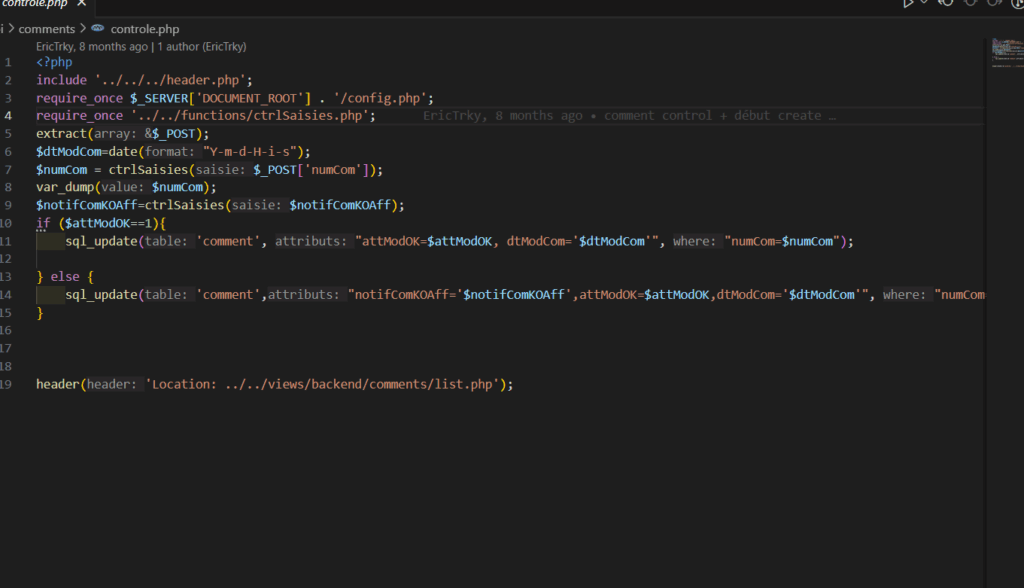
Task: Click the second circular icon in the editor toolbar
Action: click(970, 4)
